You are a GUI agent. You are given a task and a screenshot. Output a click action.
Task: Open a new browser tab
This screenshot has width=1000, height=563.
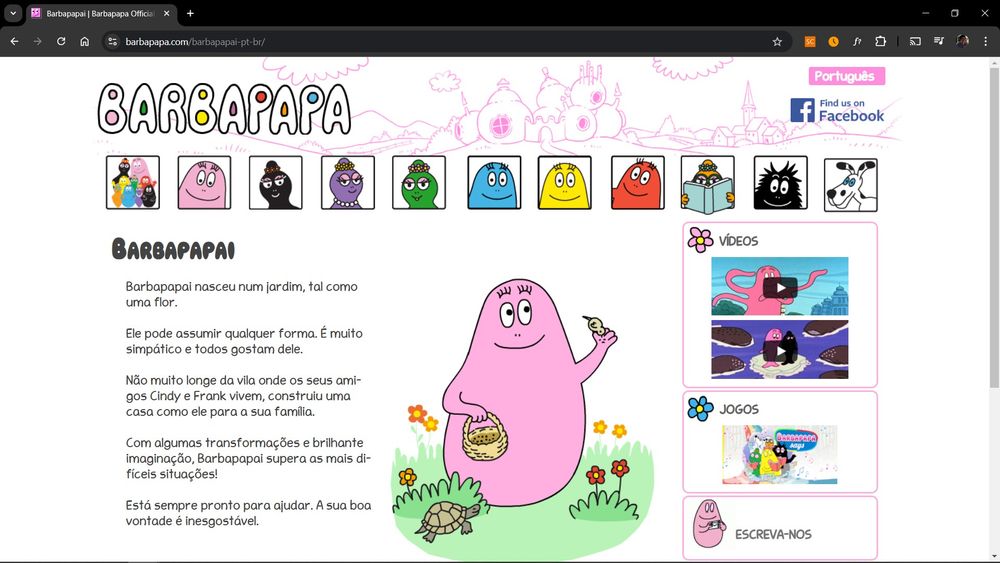pyautogui.click(x=190, y=13)
